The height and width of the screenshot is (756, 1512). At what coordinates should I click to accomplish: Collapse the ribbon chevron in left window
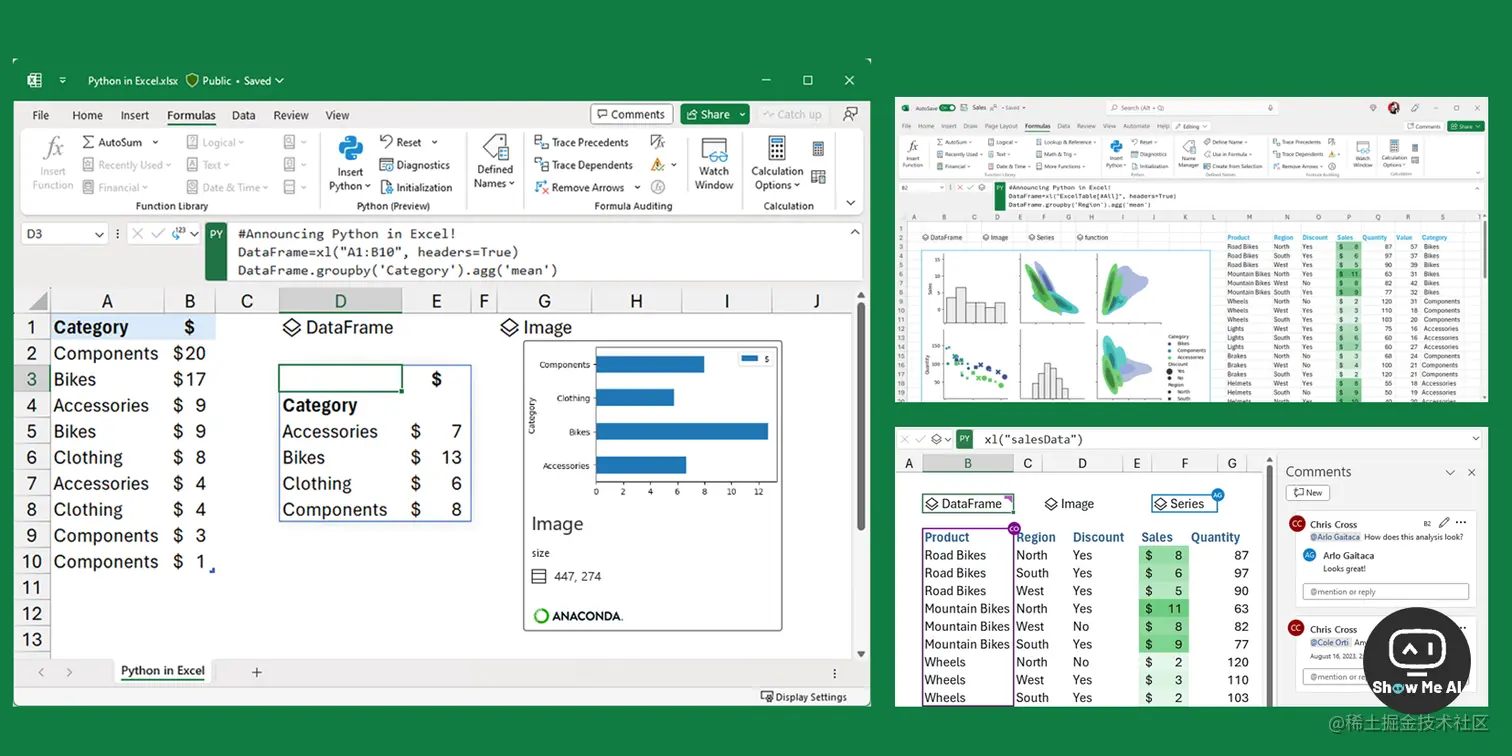851,202
